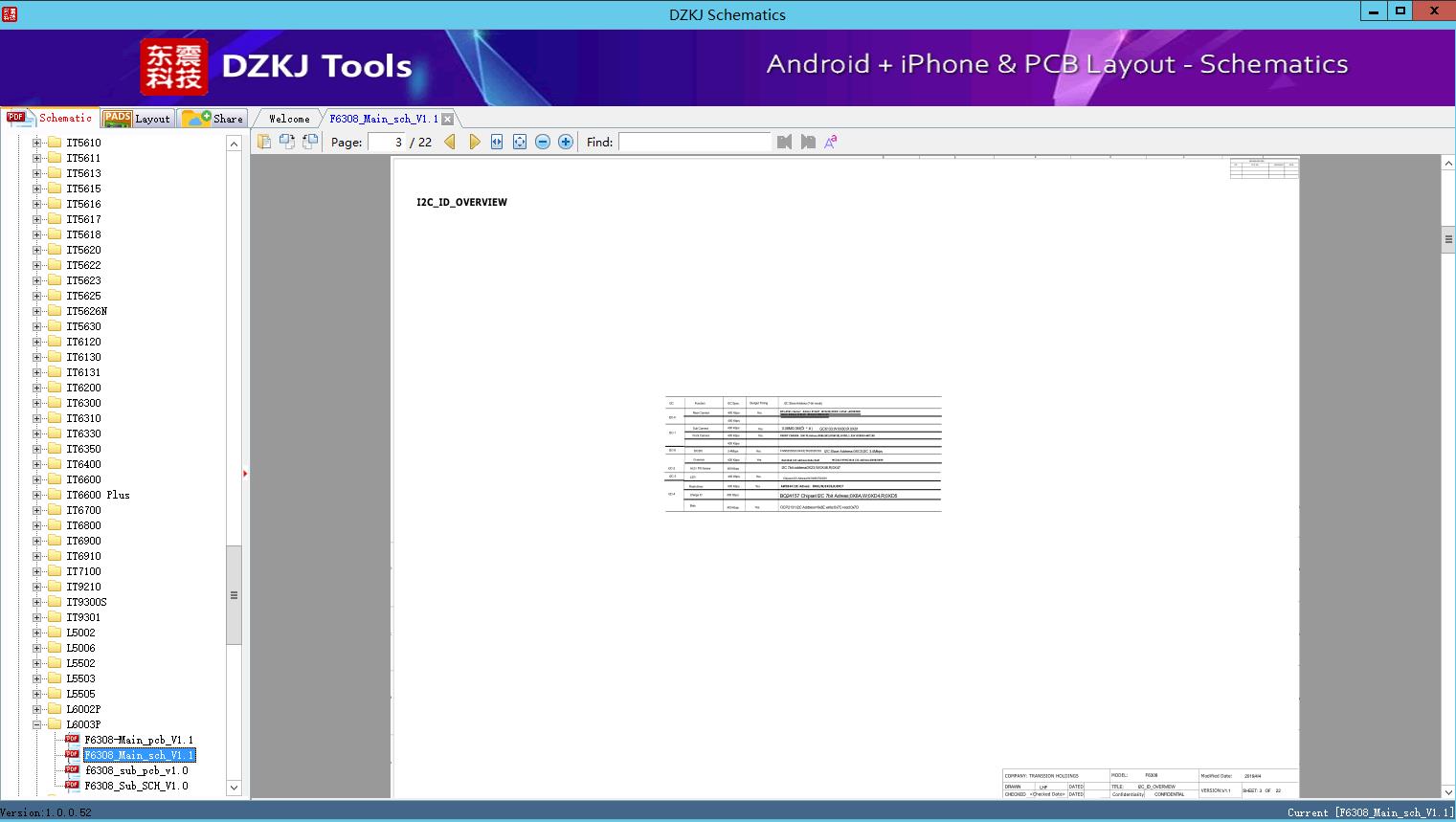Expand the L6002P folder node
This screenshot has height=822, width=1456.
pos(36,709)
